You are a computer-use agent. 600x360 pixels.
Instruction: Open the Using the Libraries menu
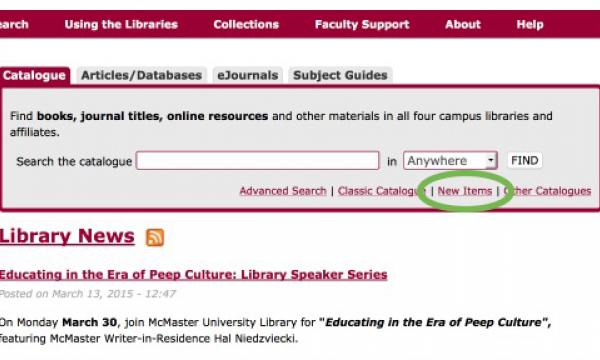(121, 24)
